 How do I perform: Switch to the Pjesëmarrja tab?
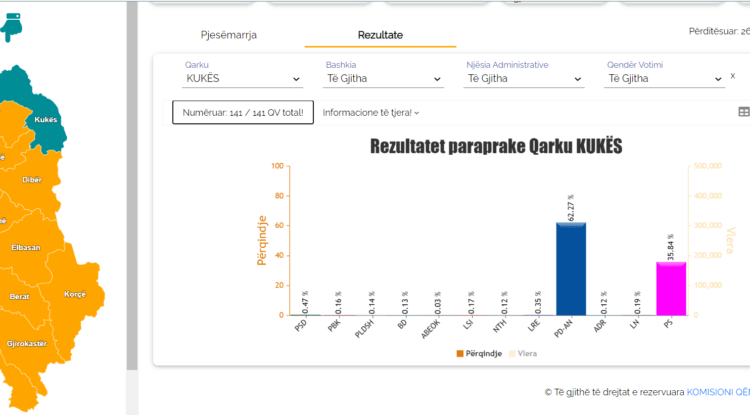[229, 35]
